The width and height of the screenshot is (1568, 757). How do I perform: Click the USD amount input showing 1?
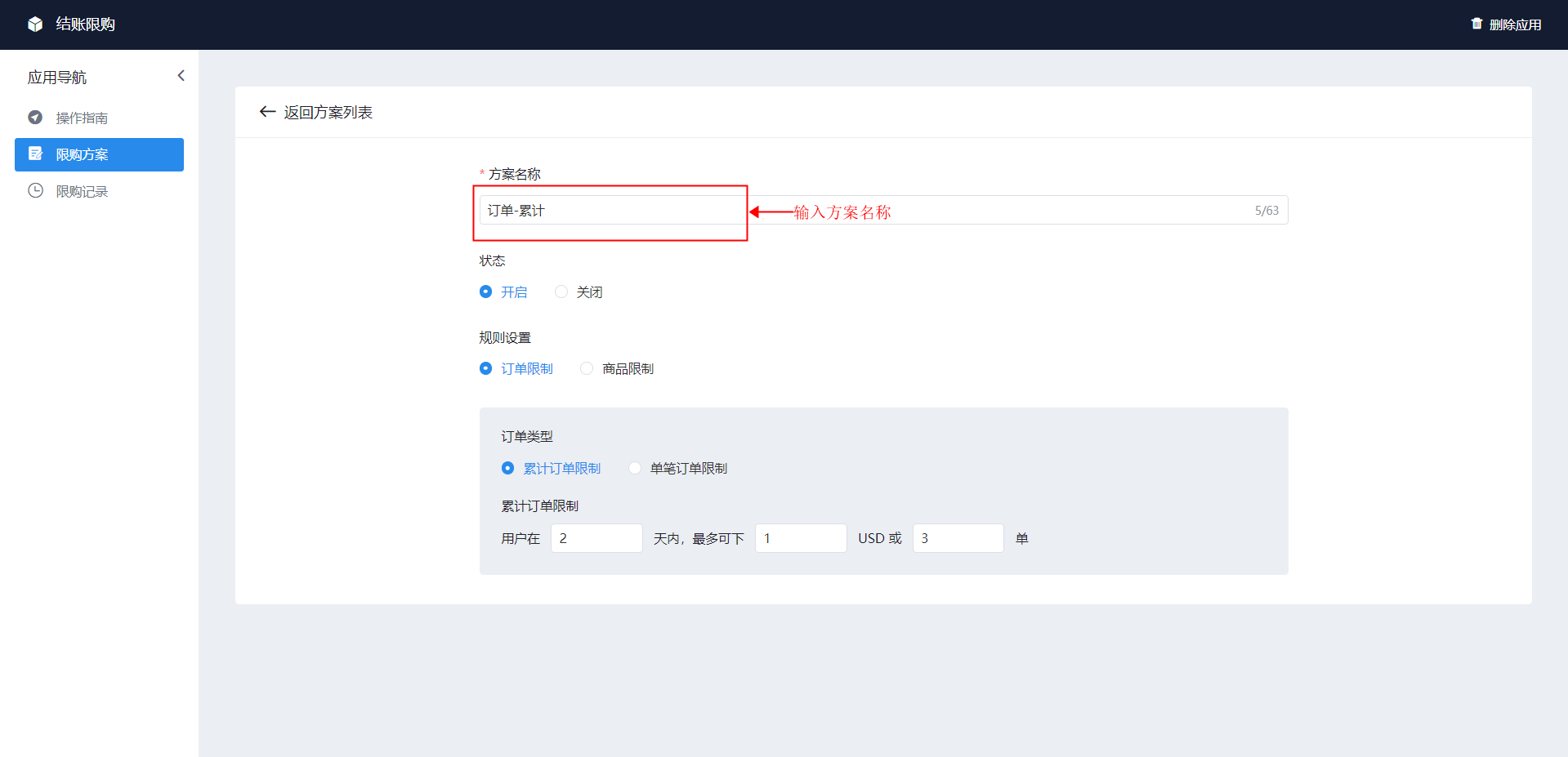801,538
